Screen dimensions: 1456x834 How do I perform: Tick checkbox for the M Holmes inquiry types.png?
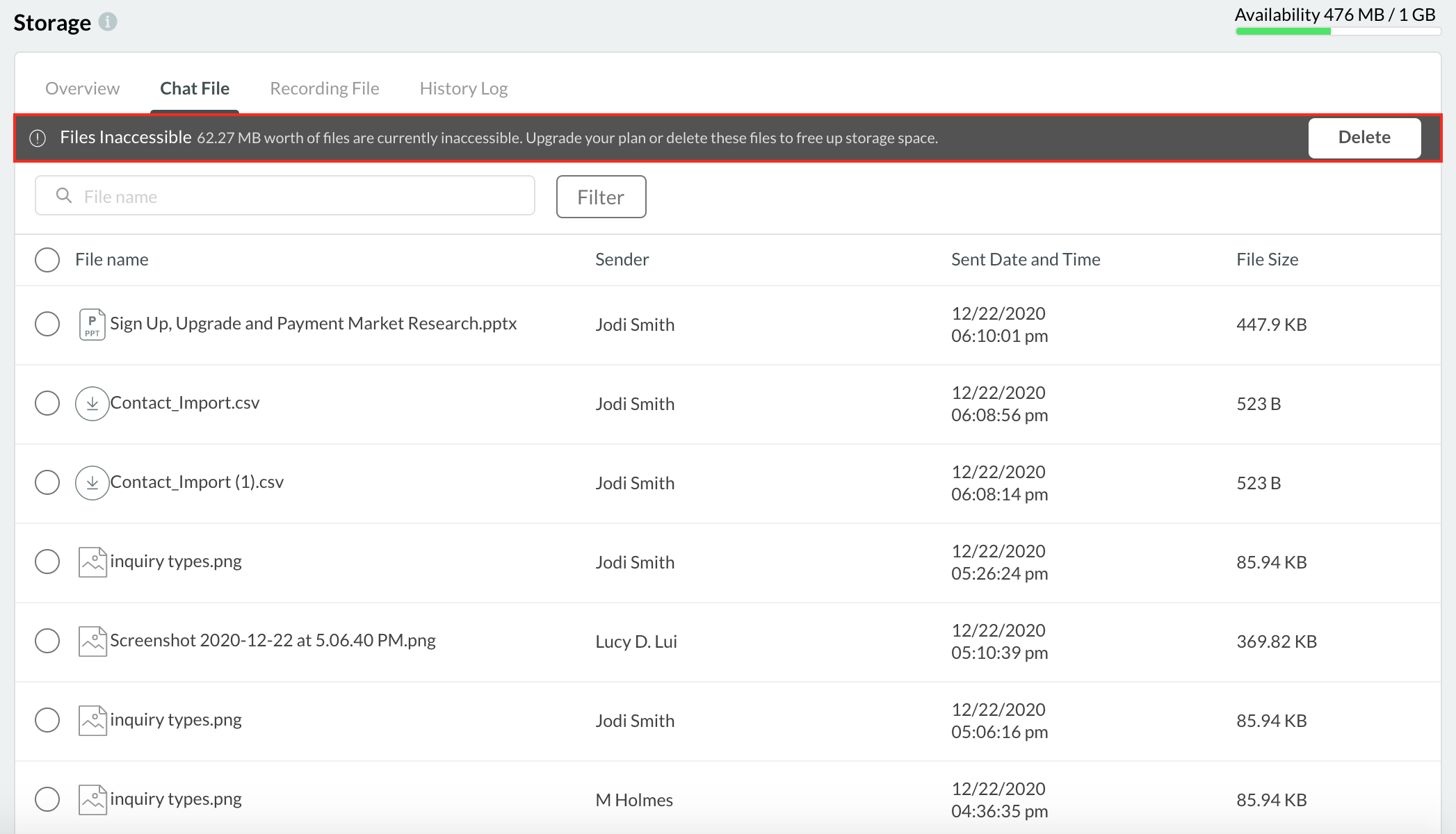[47, 799]
